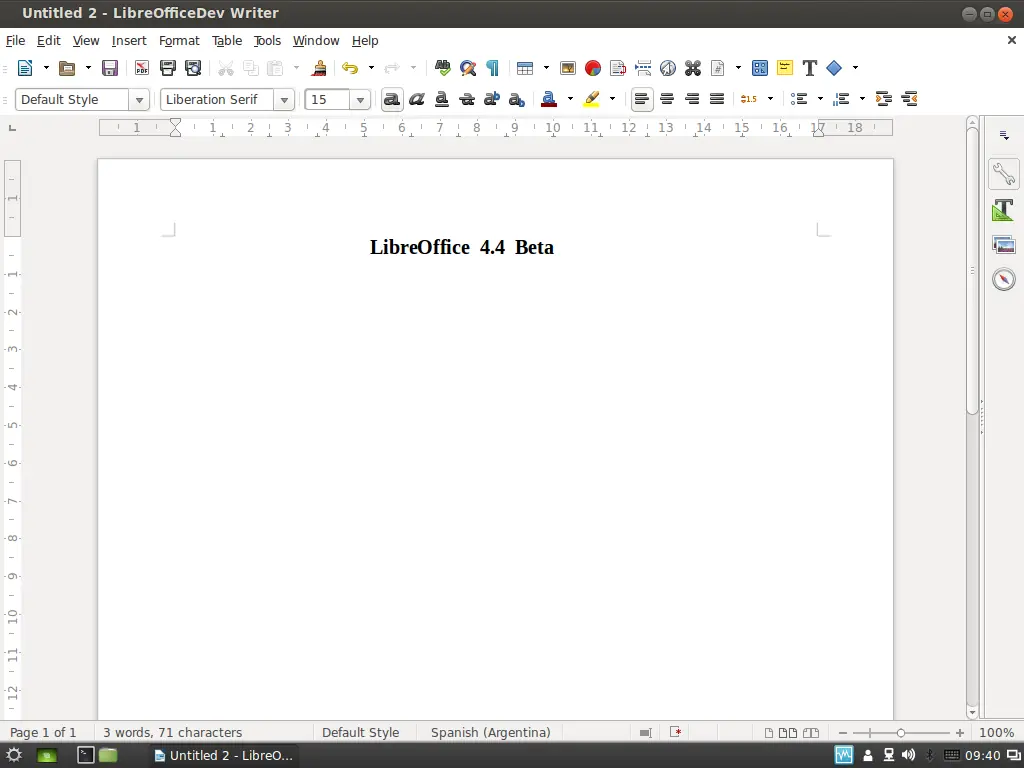
Task: Open the font color dropdown arrow
Action: 570,99
